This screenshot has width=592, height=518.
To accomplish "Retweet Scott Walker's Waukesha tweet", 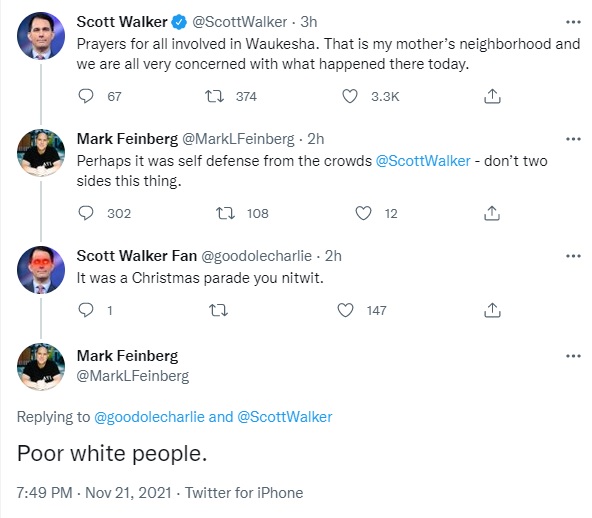I will (214, 96).
